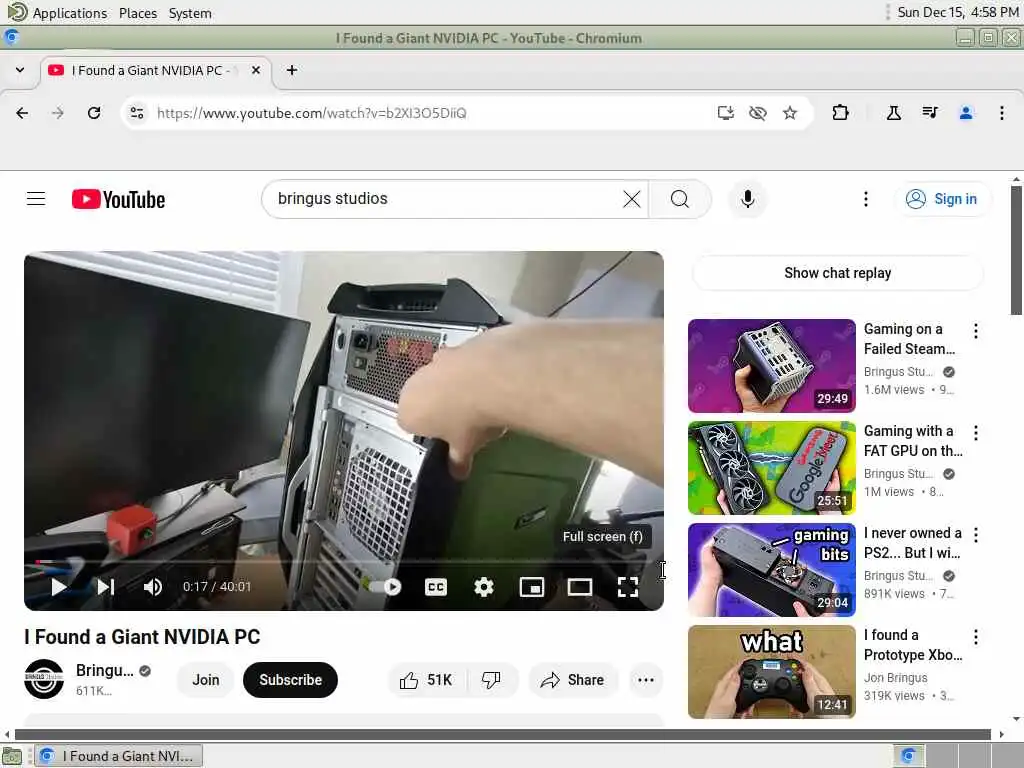Open YouTube settings three-dot menu

[865, 199]
